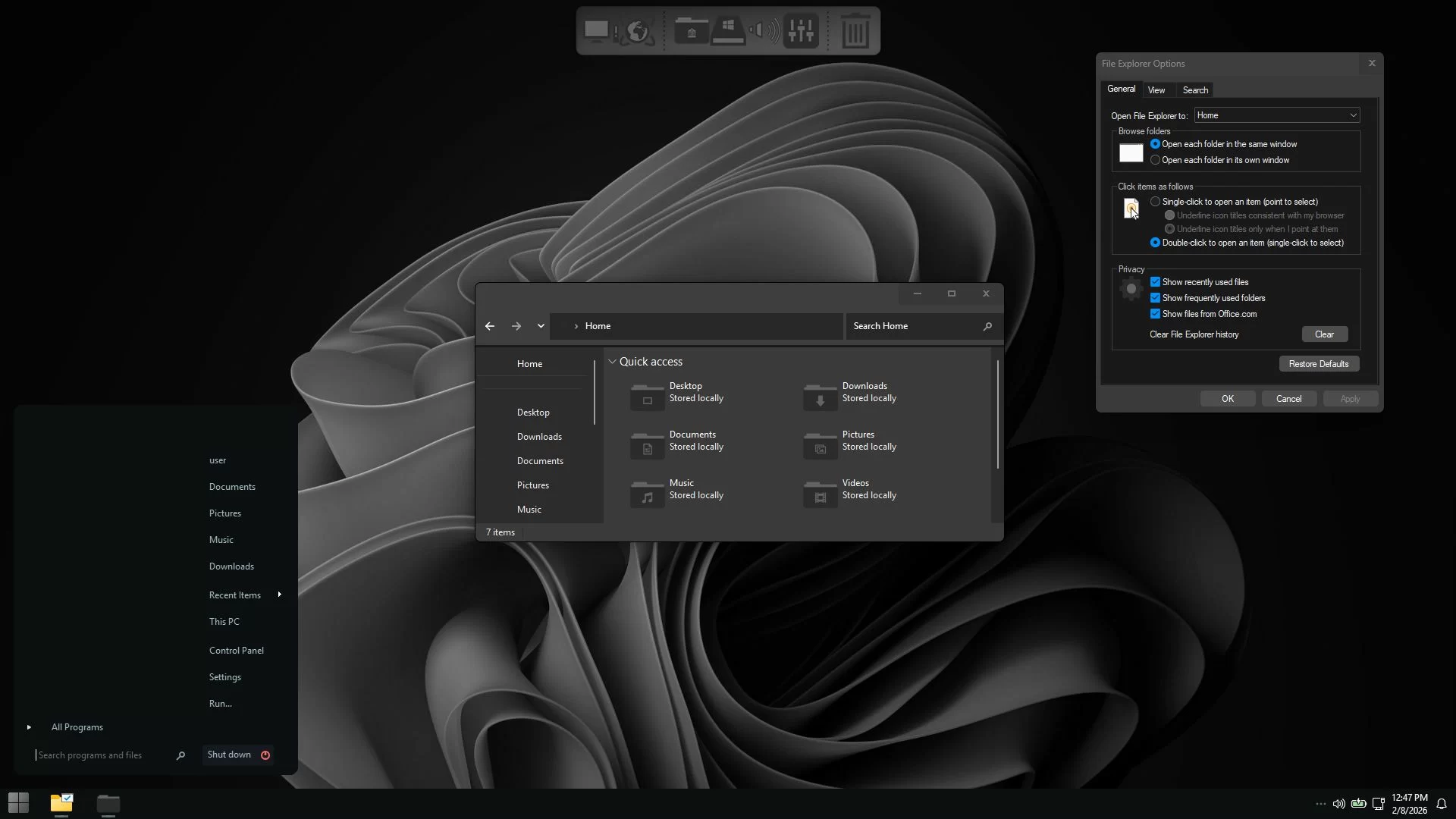Open the Open File Explorer to dropdown
1456x819 pixels.
tap(1276, 115)
